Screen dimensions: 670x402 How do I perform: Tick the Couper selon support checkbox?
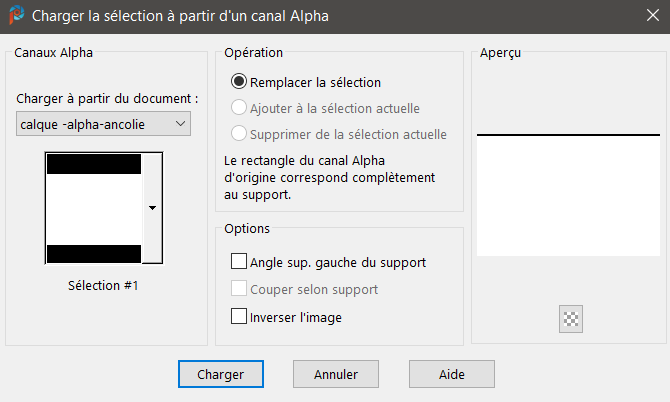[239, 289]
